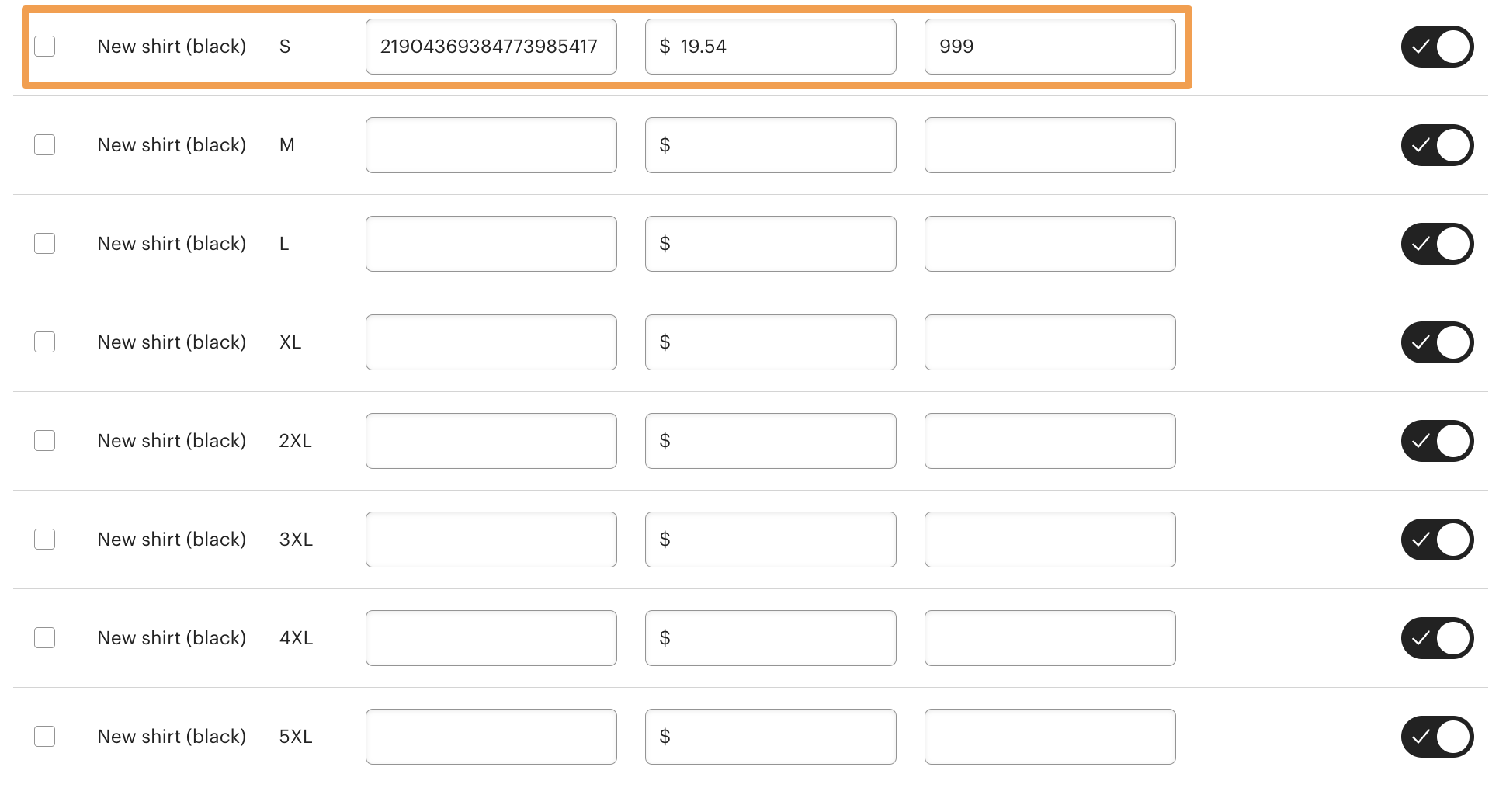Click the SKU field showing 21904369384773985417
The width and height of the screenshot is (1506, 812).
click(x=491, y=46)
